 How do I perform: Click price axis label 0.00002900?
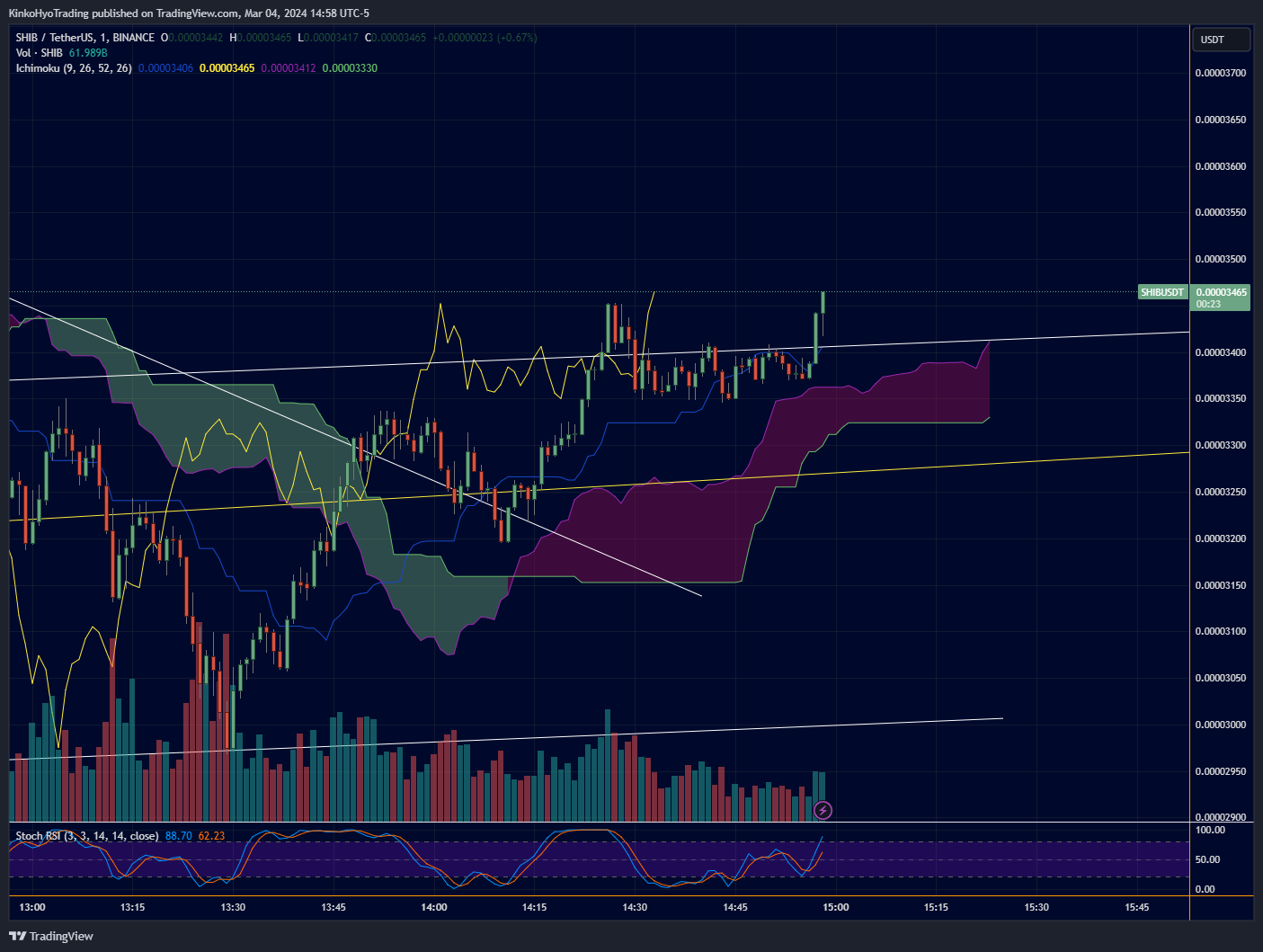[1221, 817]
